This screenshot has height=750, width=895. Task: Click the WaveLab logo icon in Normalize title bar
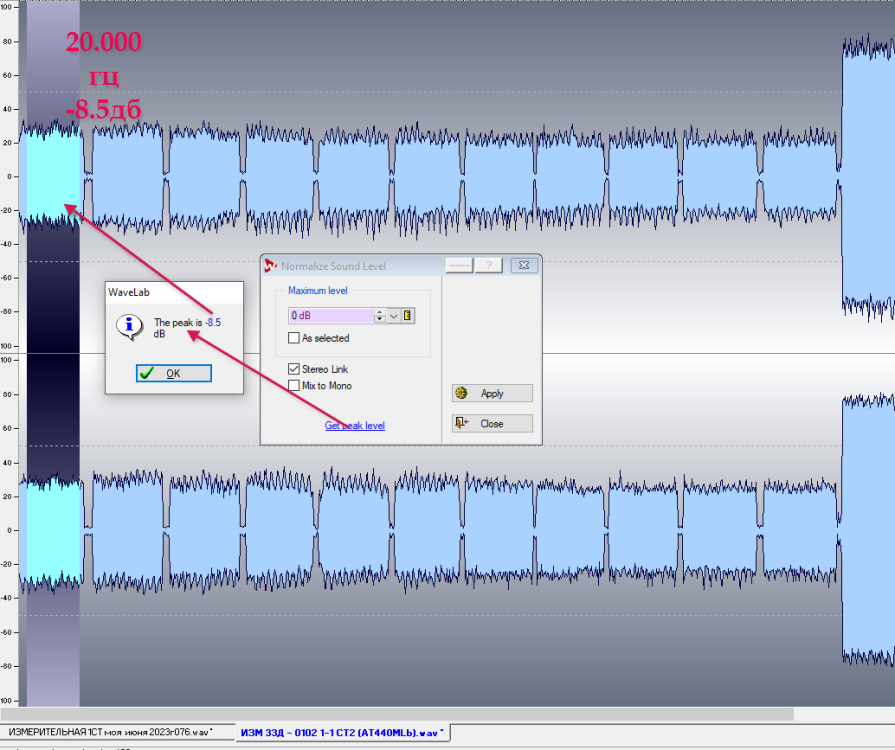[x=270, y=266]
